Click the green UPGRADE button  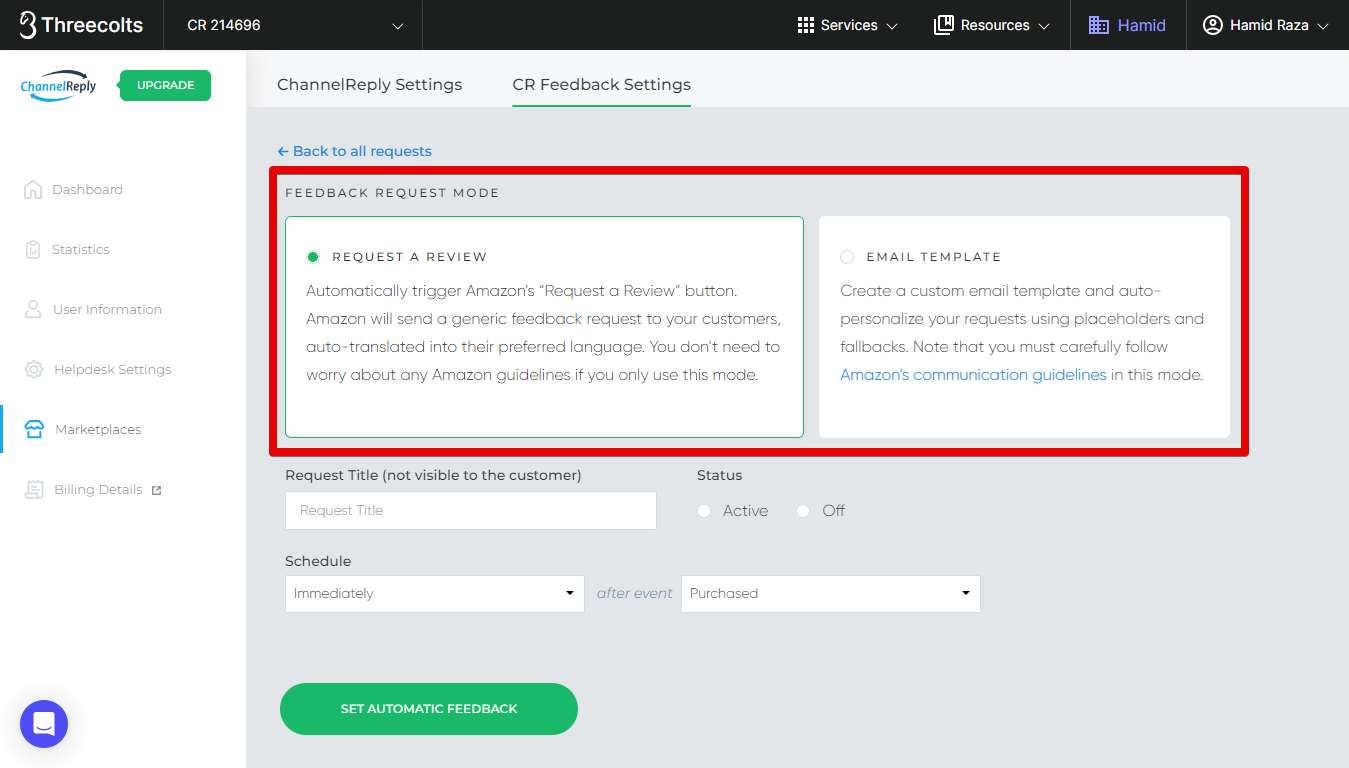tap(165, 86)
